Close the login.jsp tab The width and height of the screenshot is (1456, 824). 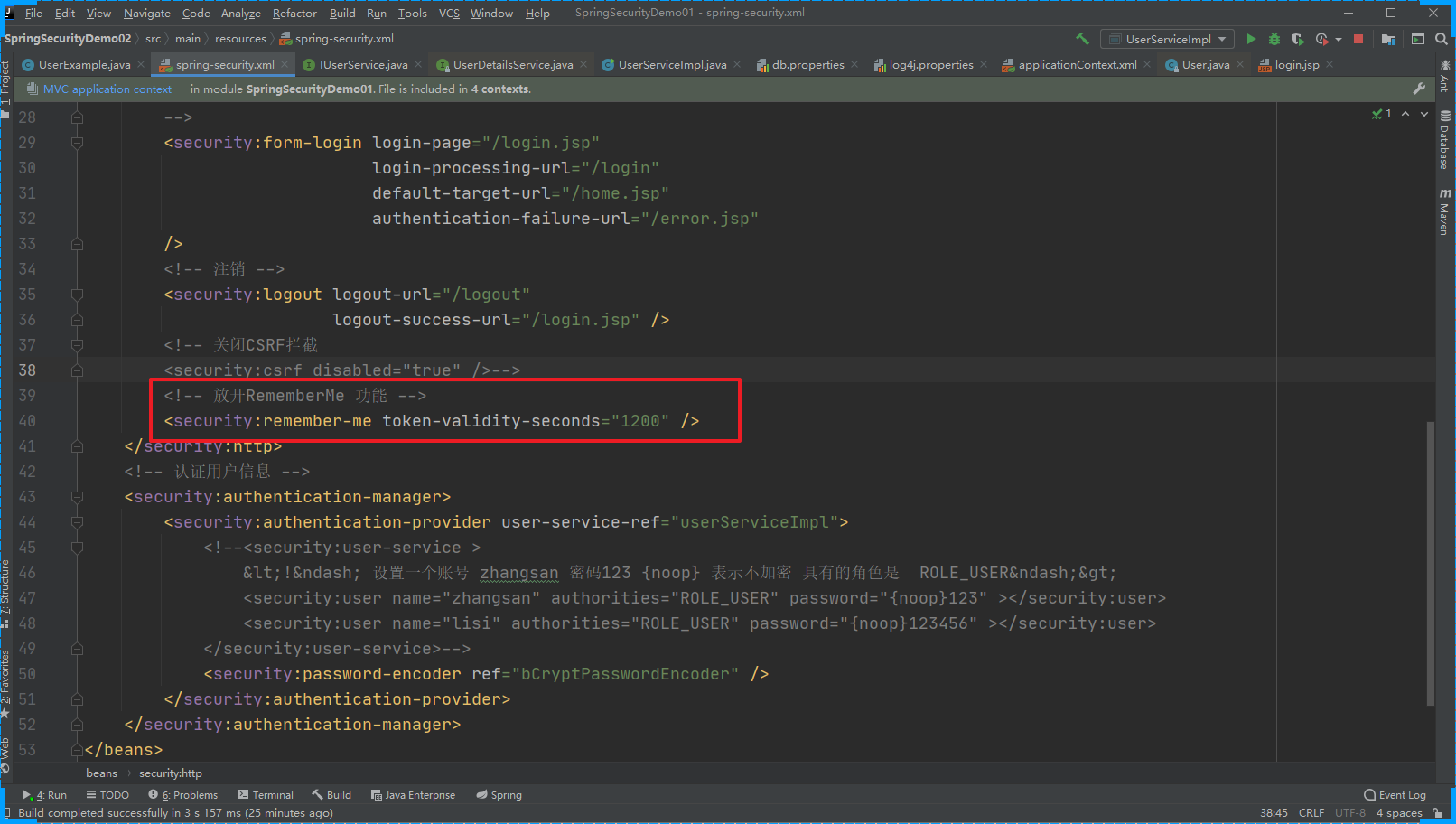coord(1330,64)
